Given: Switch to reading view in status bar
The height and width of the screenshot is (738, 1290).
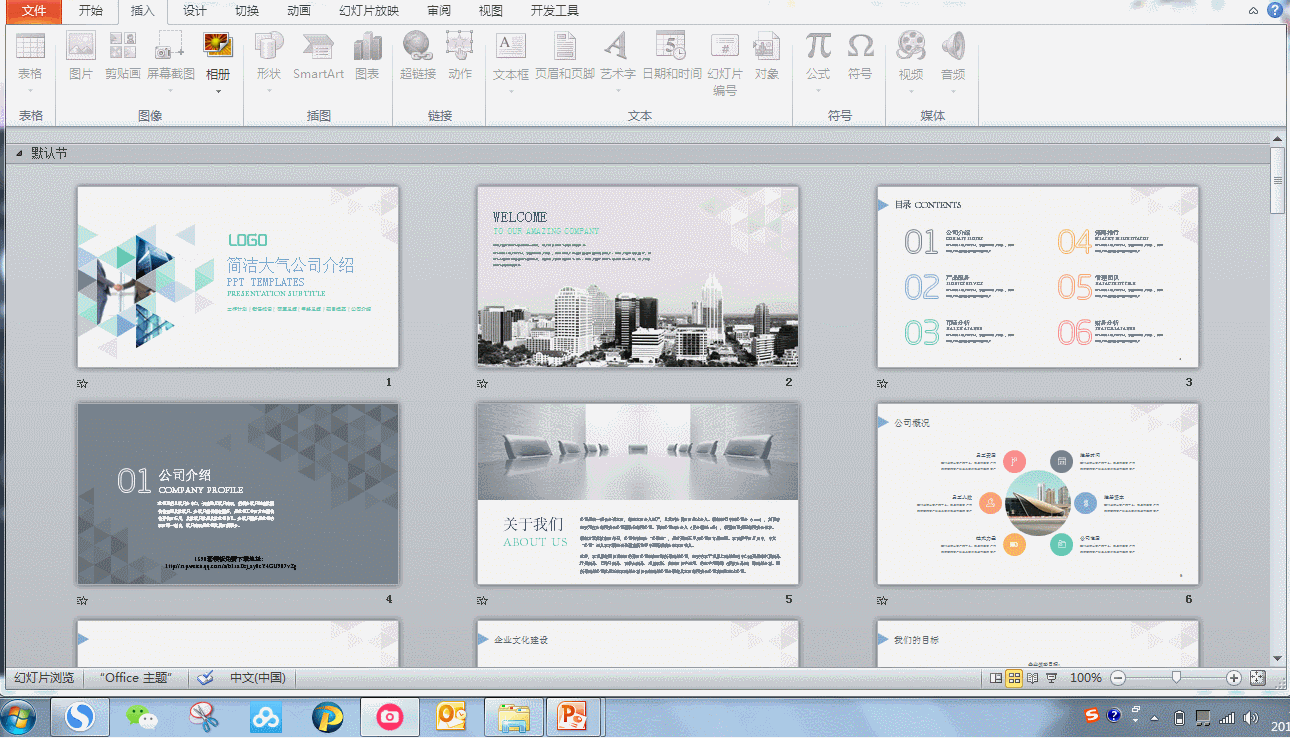Looking at the screenshot, I should click(x=1032, y=678).
